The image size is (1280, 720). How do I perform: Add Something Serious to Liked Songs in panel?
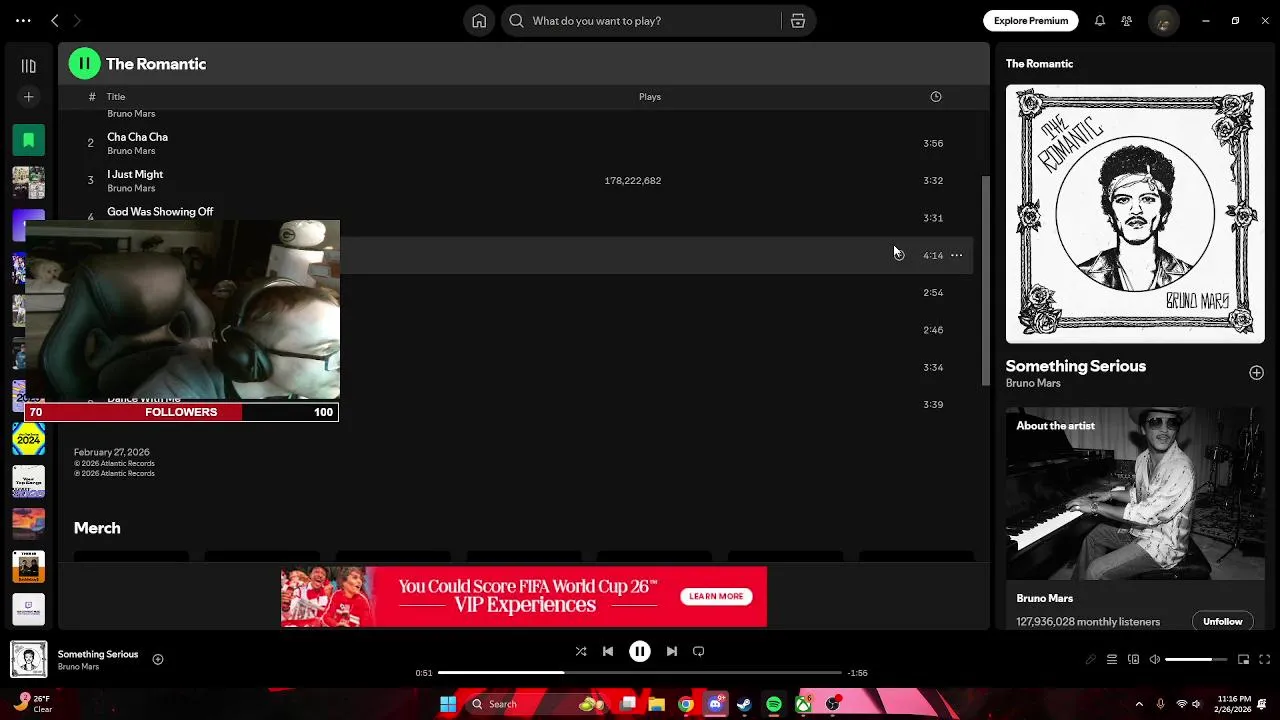click(1256, 373)
